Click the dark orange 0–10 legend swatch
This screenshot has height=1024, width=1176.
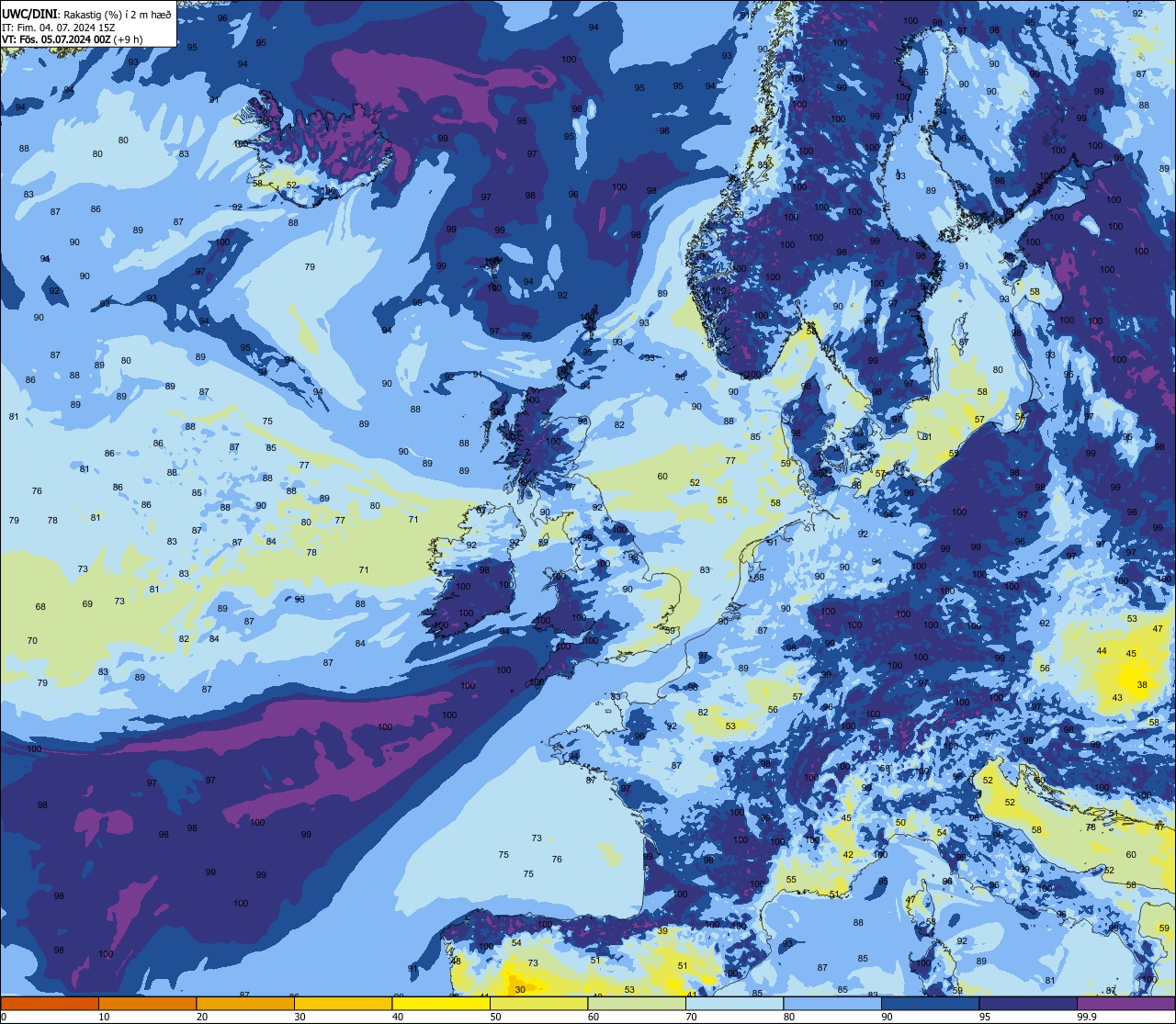click(x=50, y=1003)
